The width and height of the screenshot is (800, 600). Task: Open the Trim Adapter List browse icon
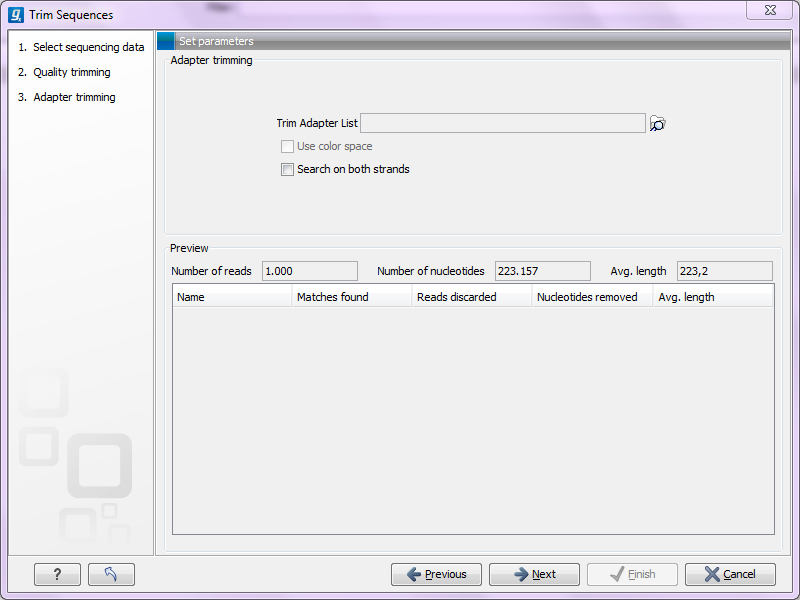coord(657,123)
